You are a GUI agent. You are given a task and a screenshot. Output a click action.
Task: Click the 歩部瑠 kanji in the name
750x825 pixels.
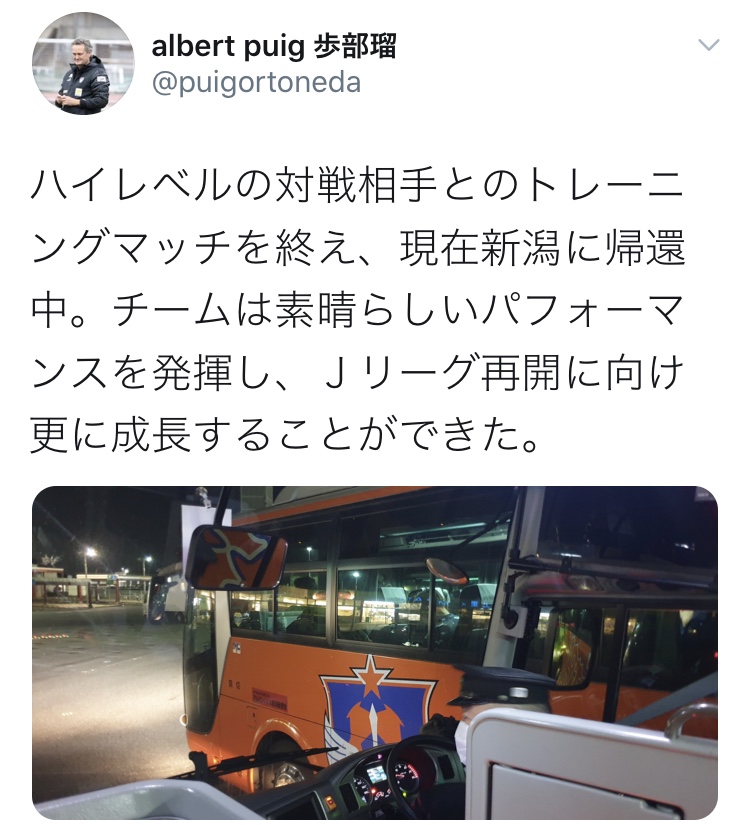(355, 46)
